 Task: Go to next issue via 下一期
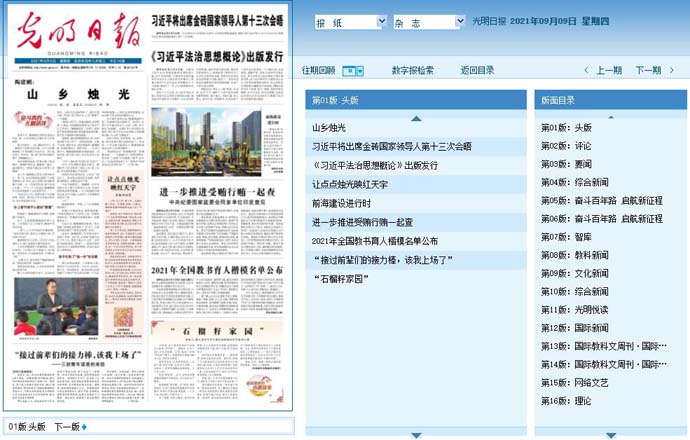[648, 71]
